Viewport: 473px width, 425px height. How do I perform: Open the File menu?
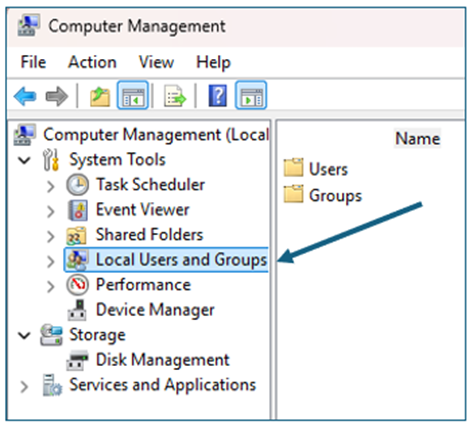point(33,62)
